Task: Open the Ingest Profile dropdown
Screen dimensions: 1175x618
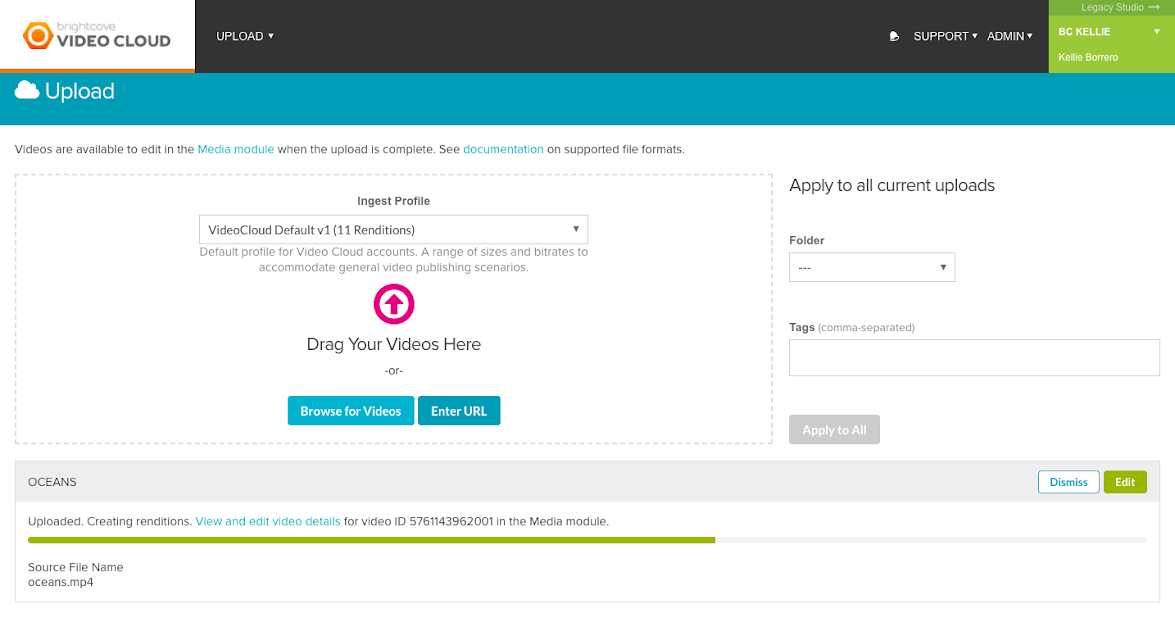Action: [393, 230]
